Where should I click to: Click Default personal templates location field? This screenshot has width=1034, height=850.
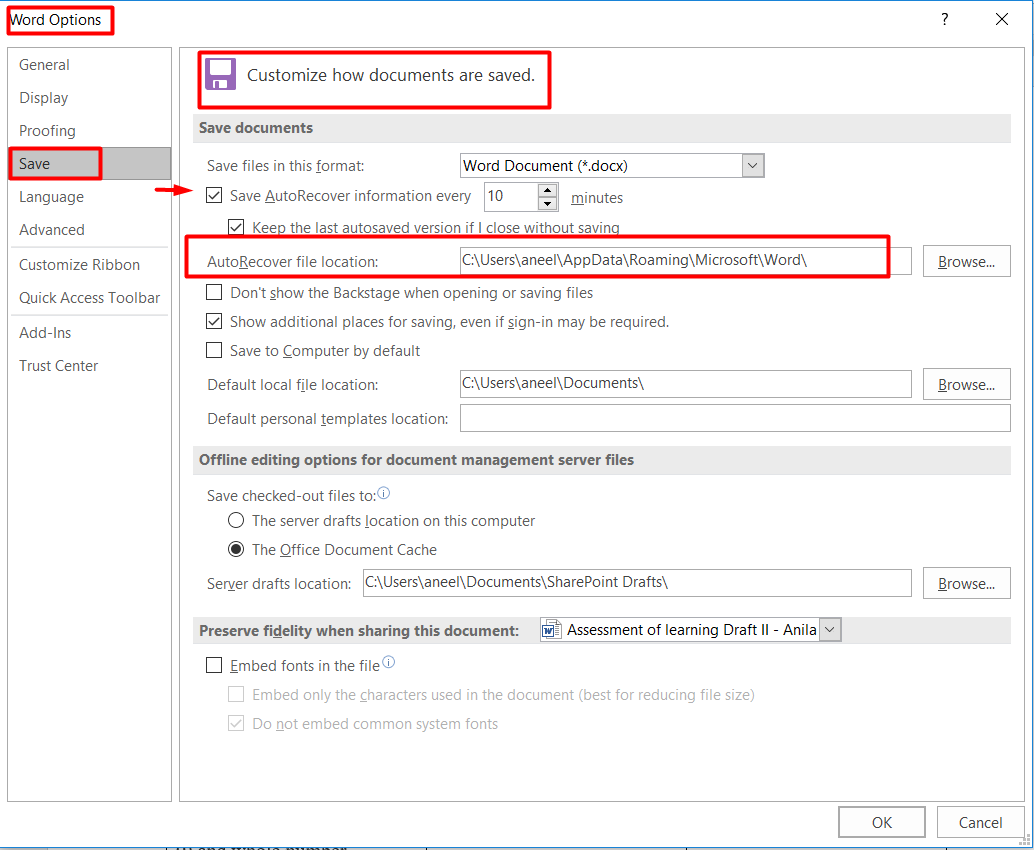[735, 418]
